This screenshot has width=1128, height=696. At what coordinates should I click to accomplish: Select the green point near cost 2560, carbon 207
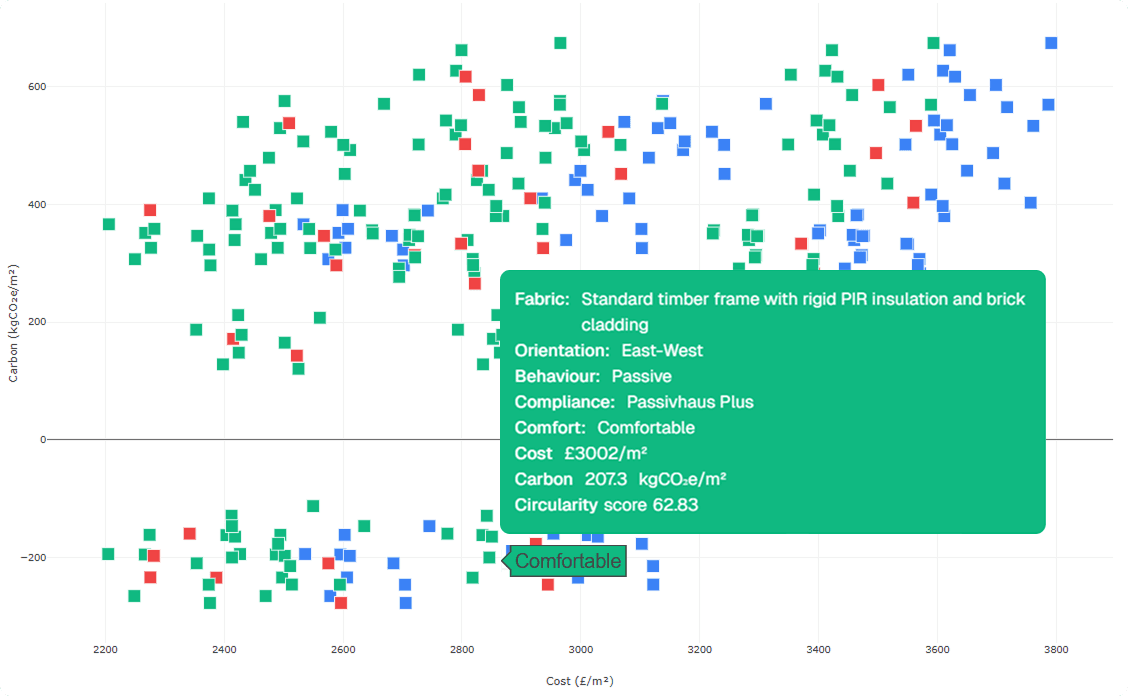click(x=320, y=318)
